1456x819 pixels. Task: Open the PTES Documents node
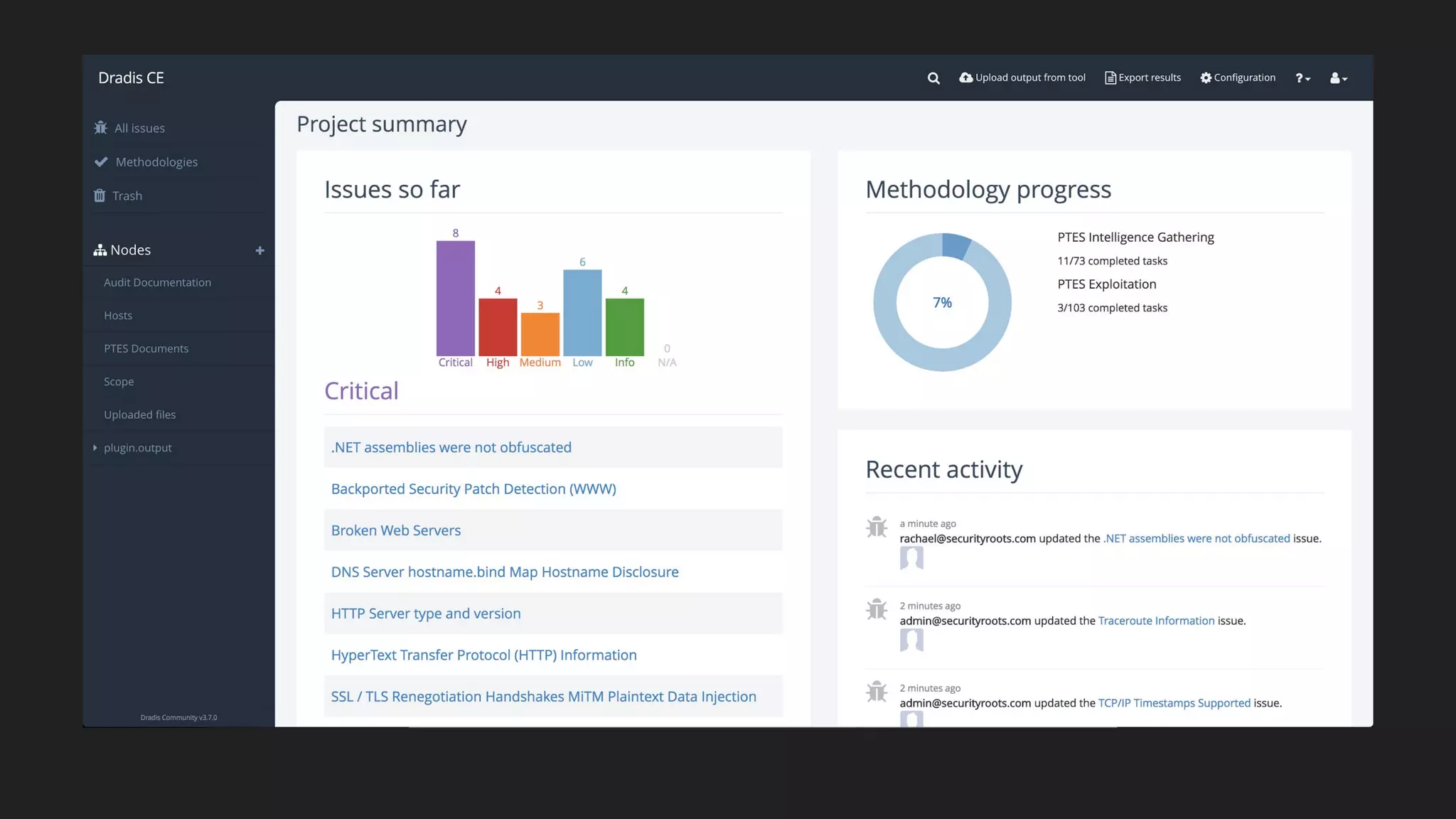tap(146, 348)
